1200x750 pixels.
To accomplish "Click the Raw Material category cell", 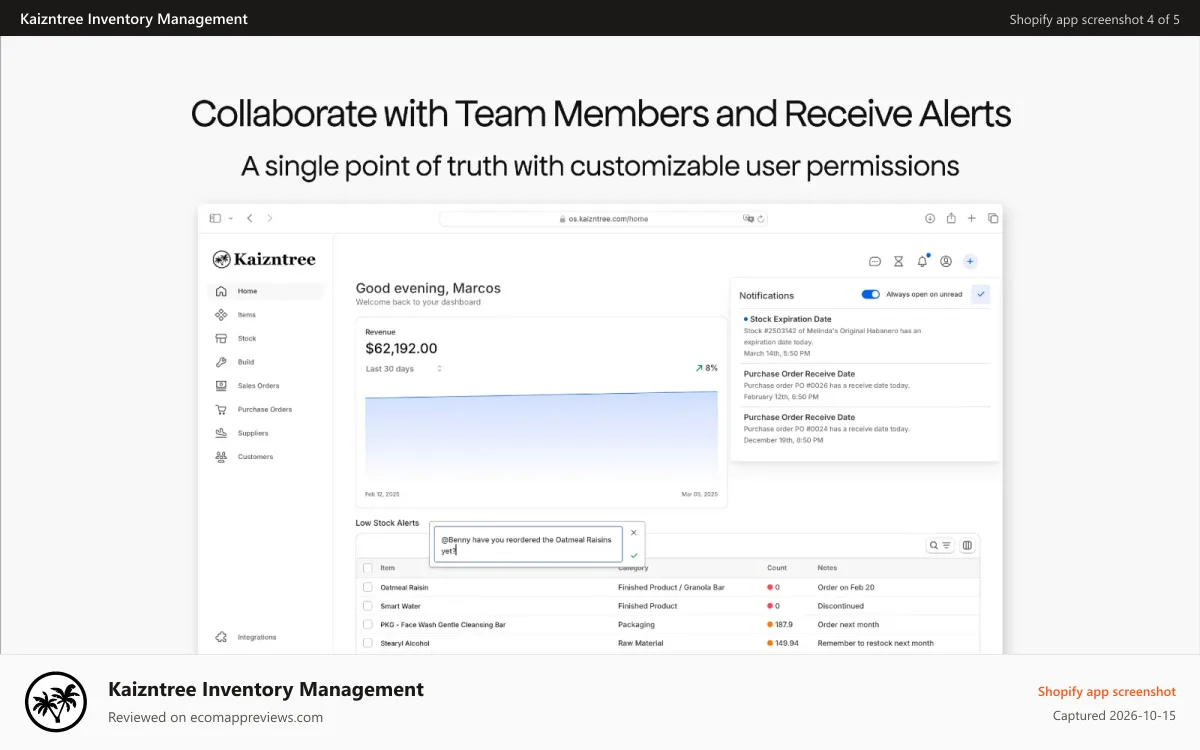I will (x=641, y=643).
